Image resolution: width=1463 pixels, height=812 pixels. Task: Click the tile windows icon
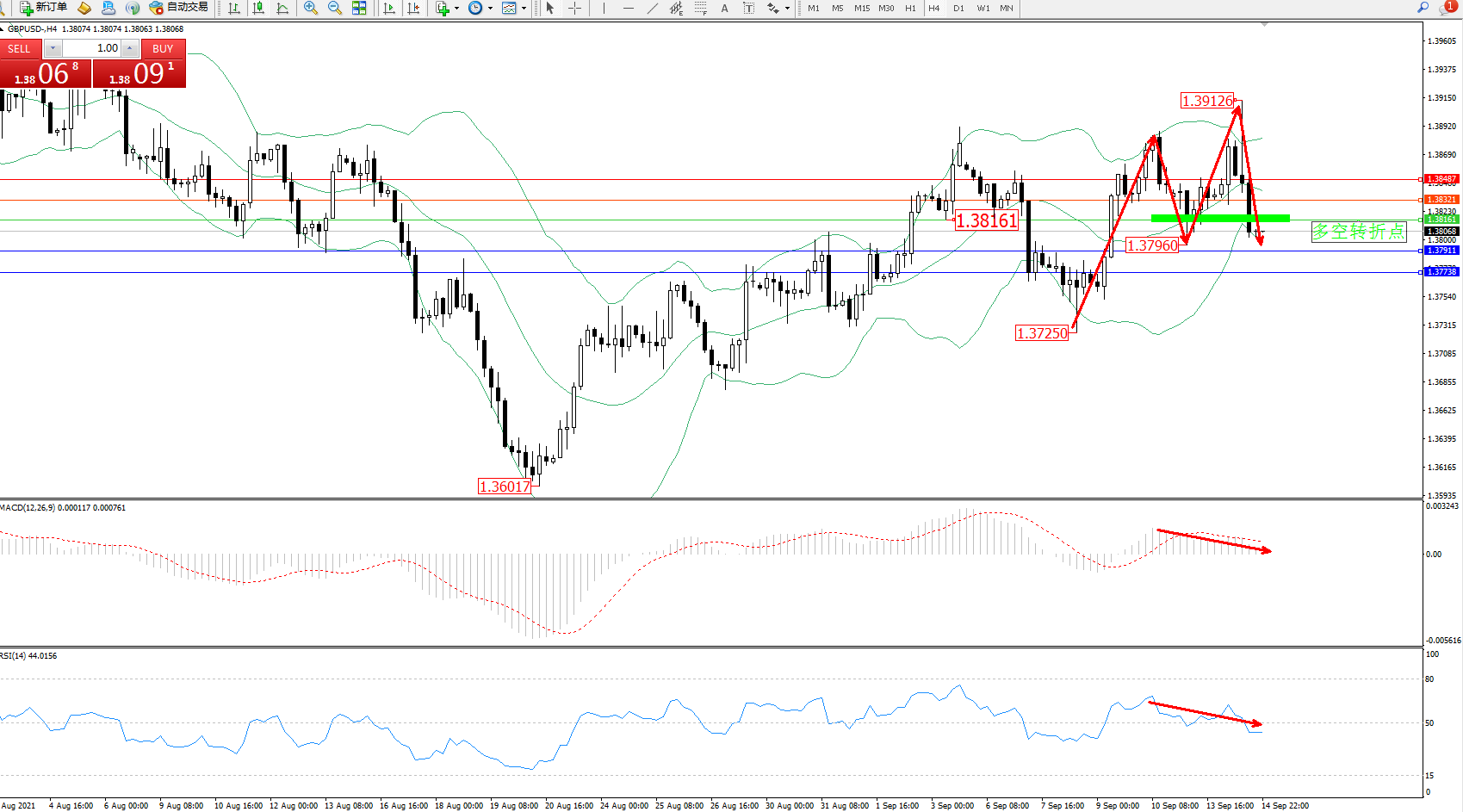[359, 8]
